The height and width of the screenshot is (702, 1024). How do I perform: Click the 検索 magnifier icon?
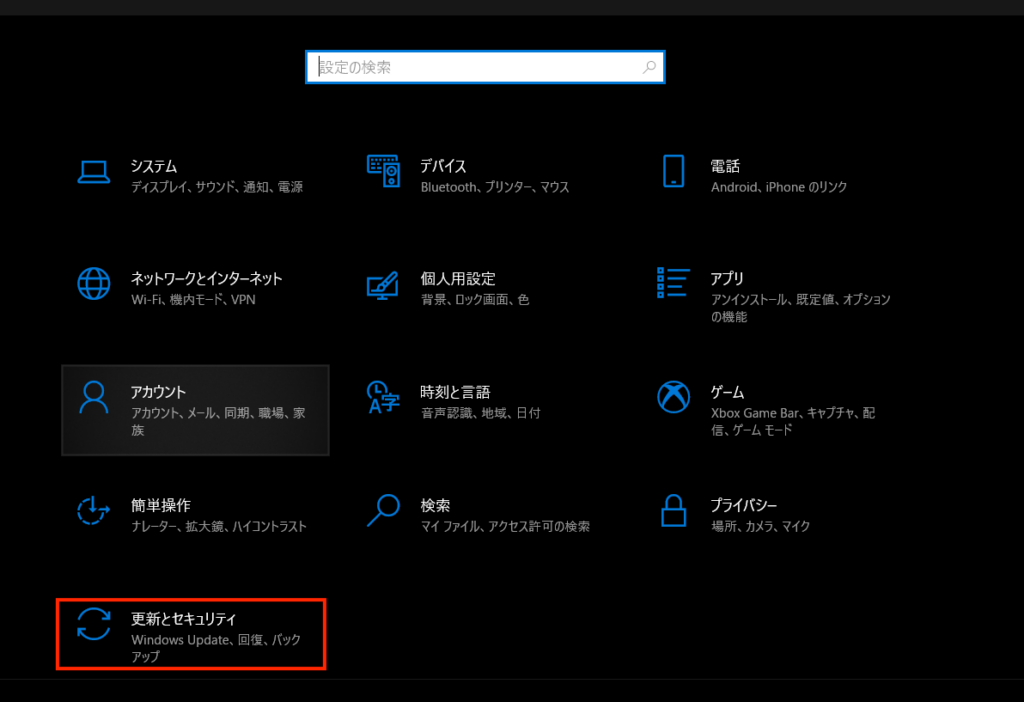pyautogui.click(x=383, y=511)
